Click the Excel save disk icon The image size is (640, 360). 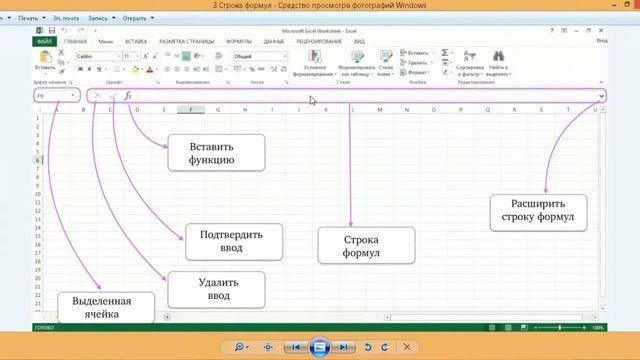coord(52,31)
